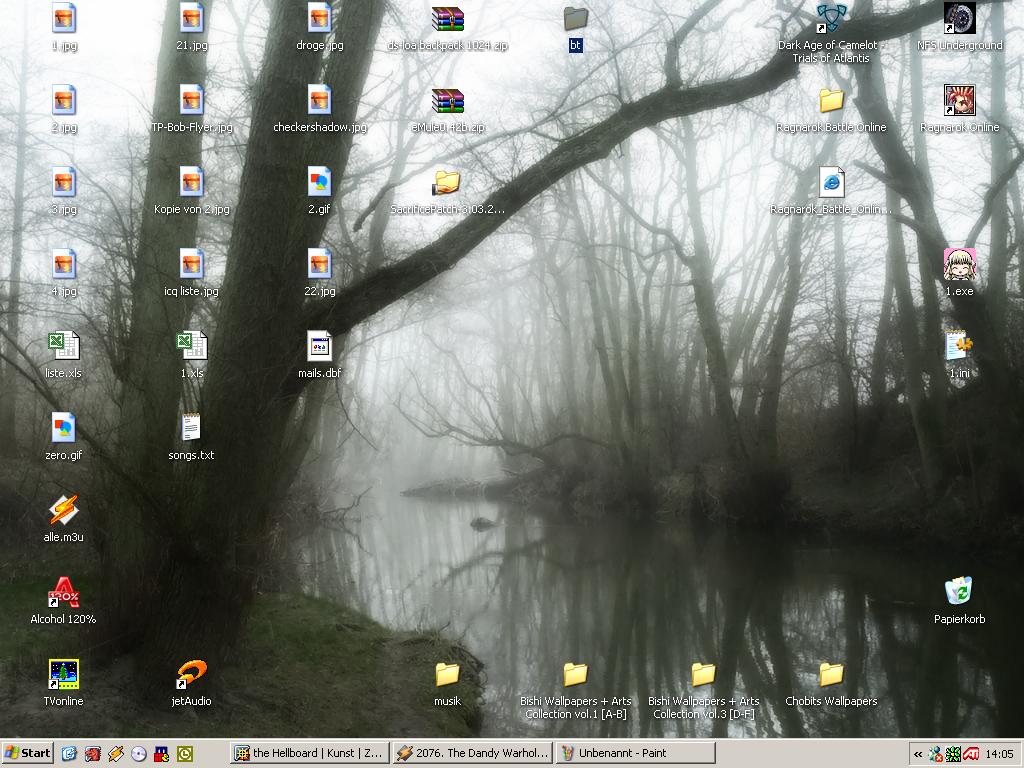Select the eMule0.42b.zip archive

coord(447,101)
